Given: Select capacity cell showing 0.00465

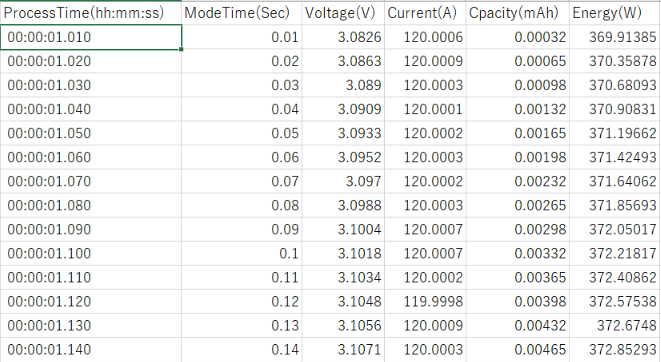Looking at the screenshot, I should pos(518,349).
